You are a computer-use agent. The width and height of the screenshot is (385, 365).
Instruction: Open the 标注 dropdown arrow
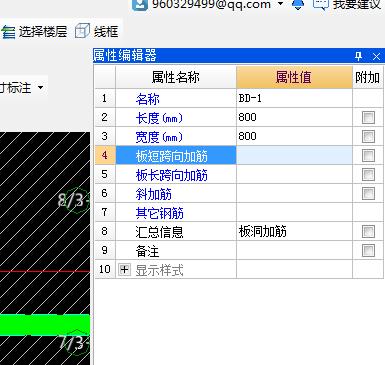point(41,88)
